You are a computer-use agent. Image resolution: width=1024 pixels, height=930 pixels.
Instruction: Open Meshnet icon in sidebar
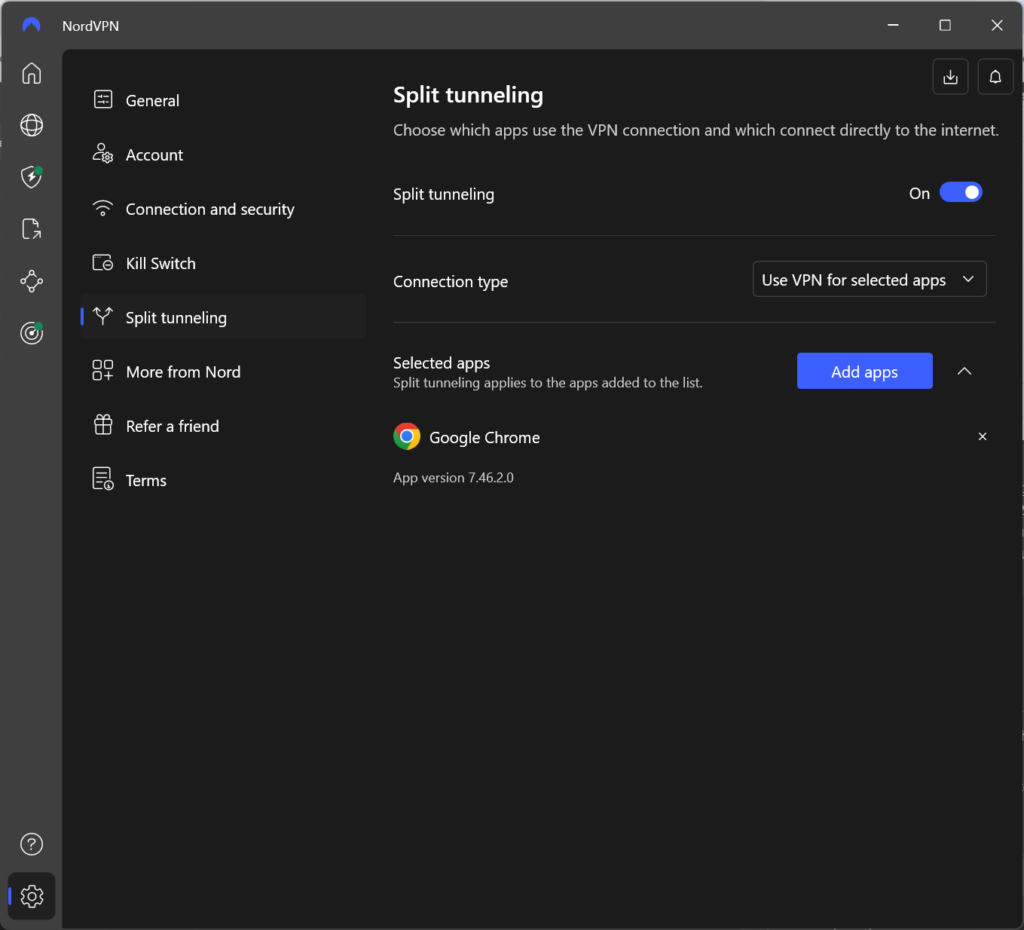[31, 281]
